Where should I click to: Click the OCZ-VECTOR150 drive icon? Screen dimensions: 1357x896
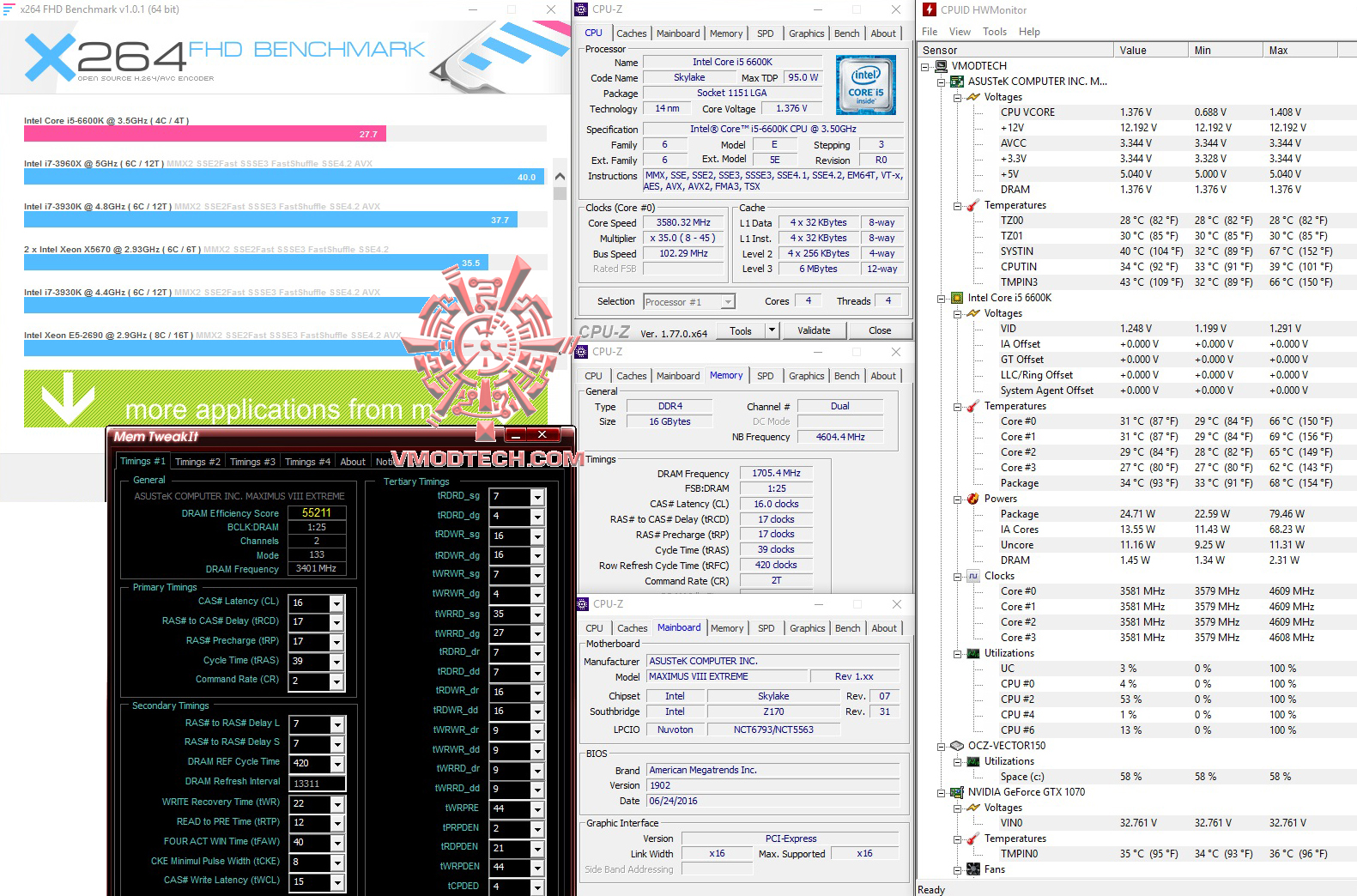[x=957, y=746]
